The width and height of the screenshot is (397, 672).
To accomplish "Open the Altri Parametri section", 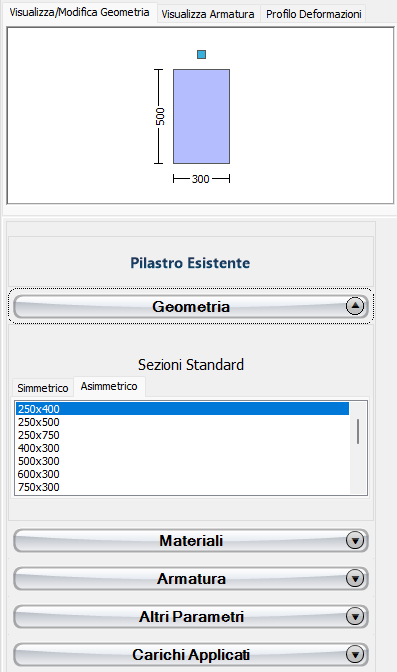I will pyautogui.click(x=191, y=616).
